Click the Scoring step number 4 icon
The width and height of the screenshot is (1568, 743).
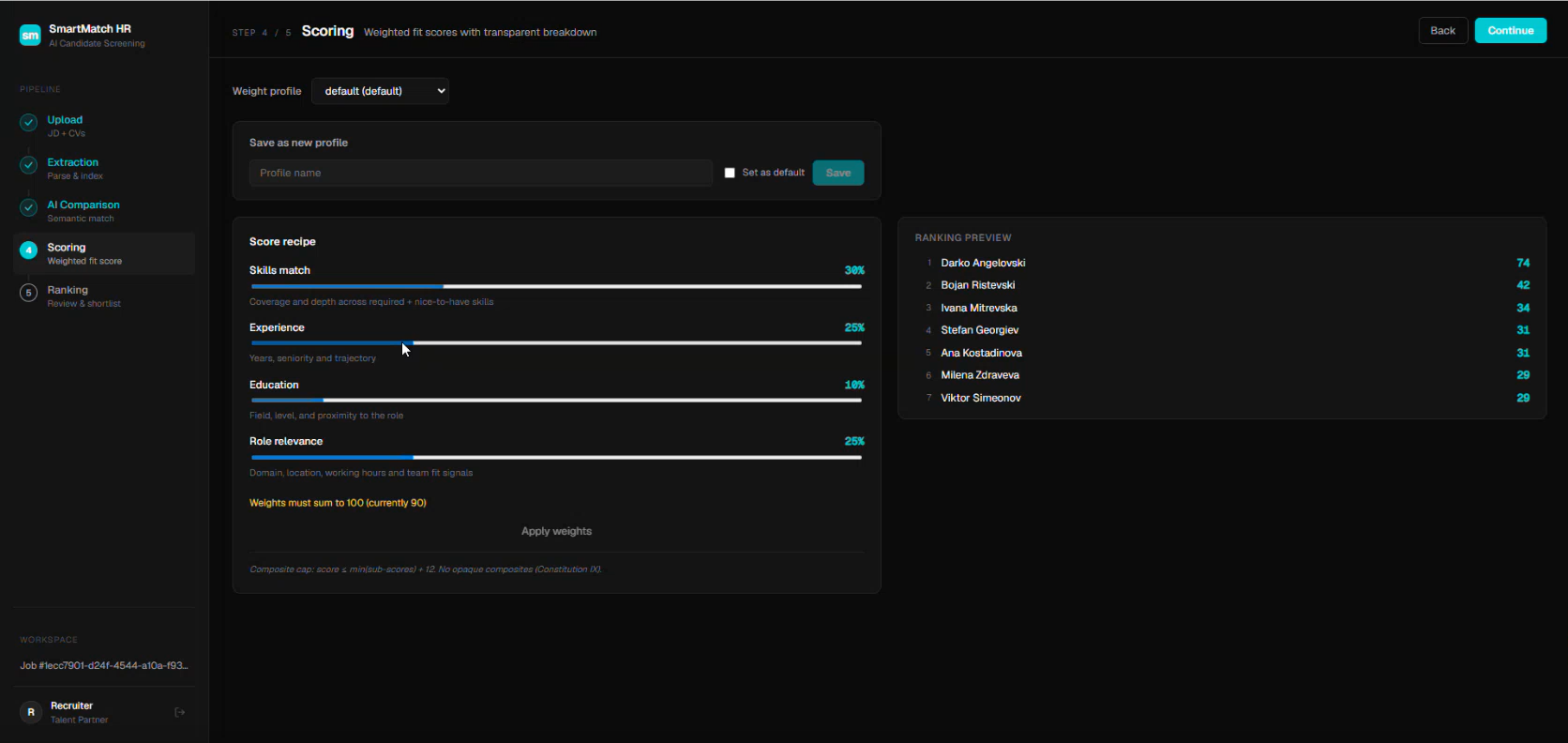[x=29, y=250]
